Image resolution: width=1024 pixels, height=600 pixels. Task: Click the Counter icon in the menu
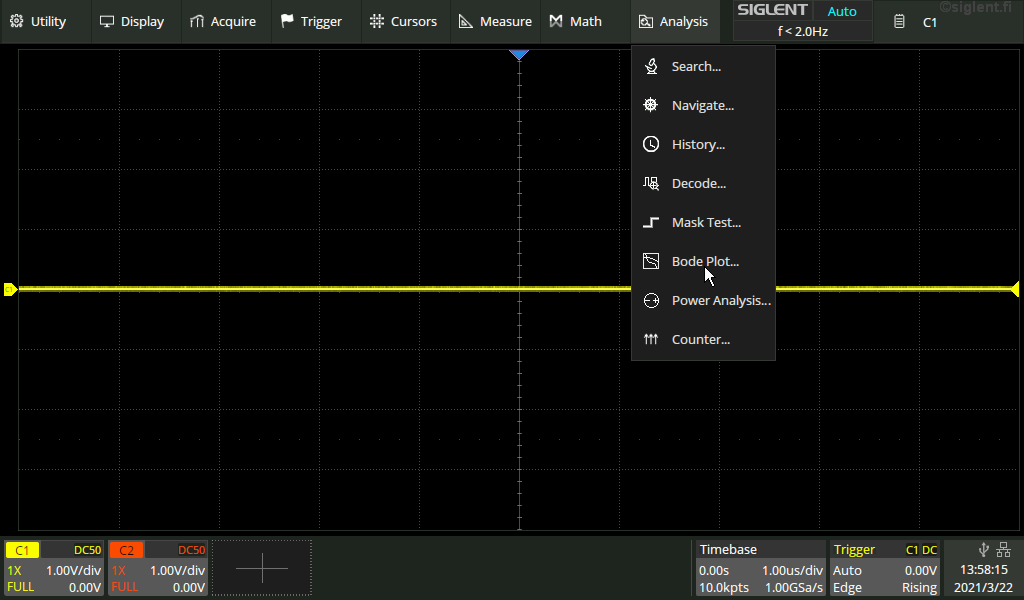(x=651, y=340)
